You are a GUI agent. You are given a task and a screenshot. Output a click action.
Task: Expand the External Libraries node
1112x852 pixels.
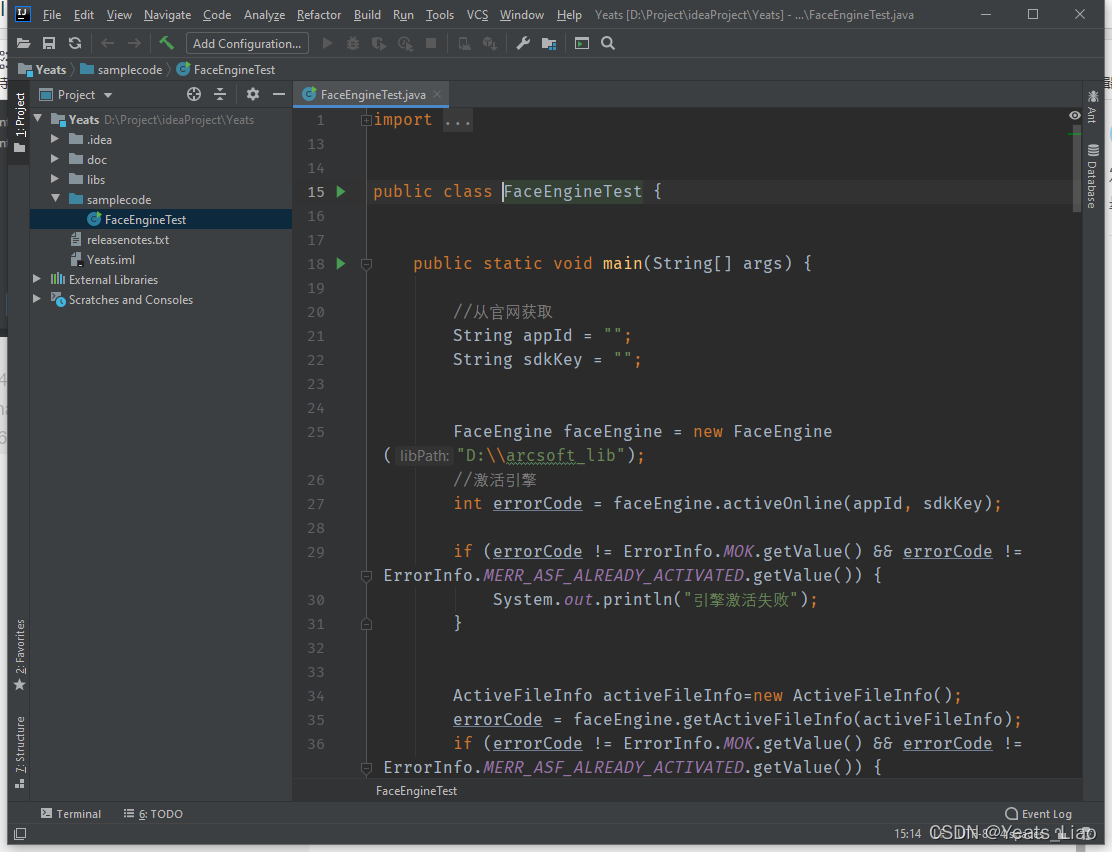tap(37, 279)
